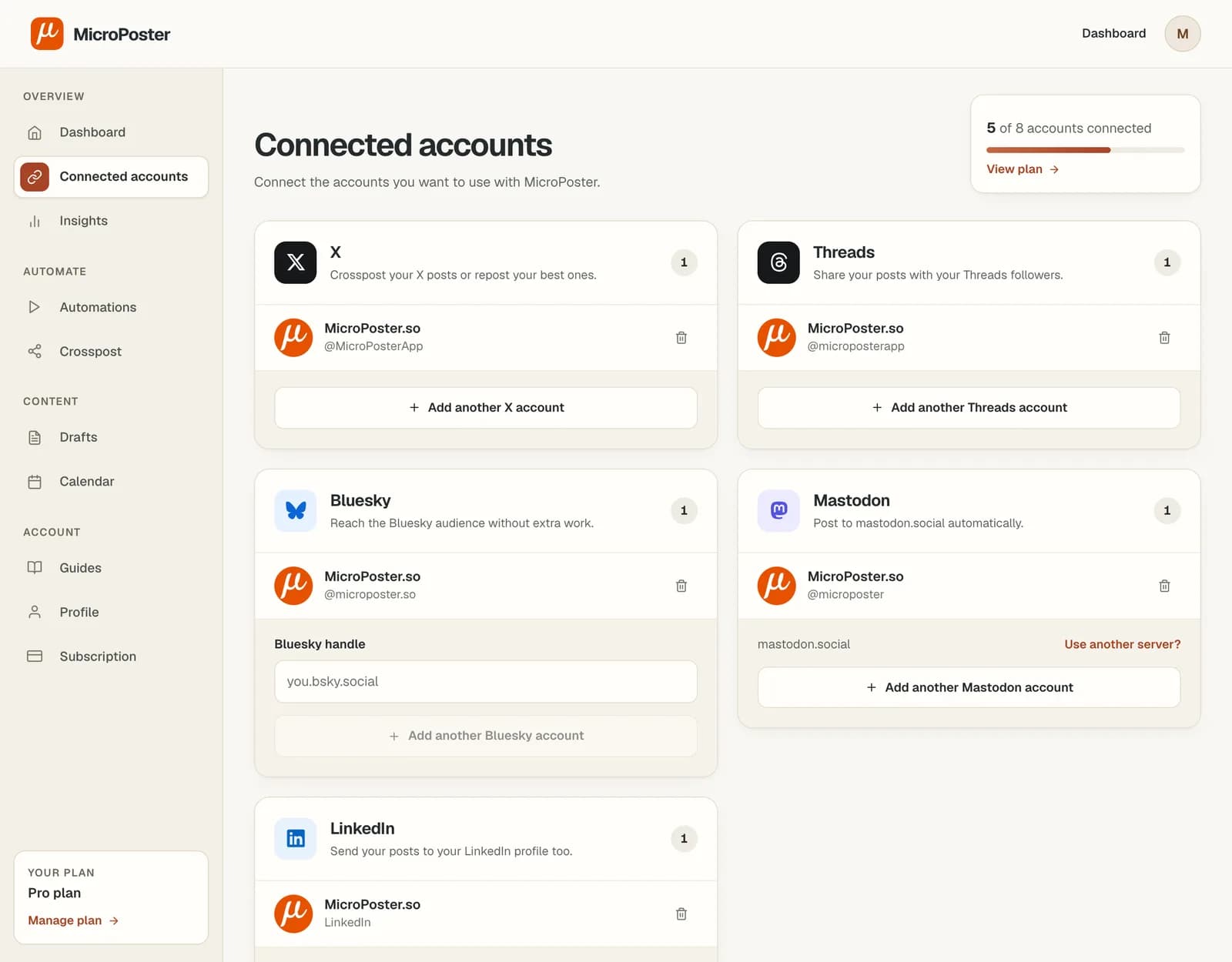Click the X platform logo icon
This screenshot has width=1232, height=962.
pos(296,262)
